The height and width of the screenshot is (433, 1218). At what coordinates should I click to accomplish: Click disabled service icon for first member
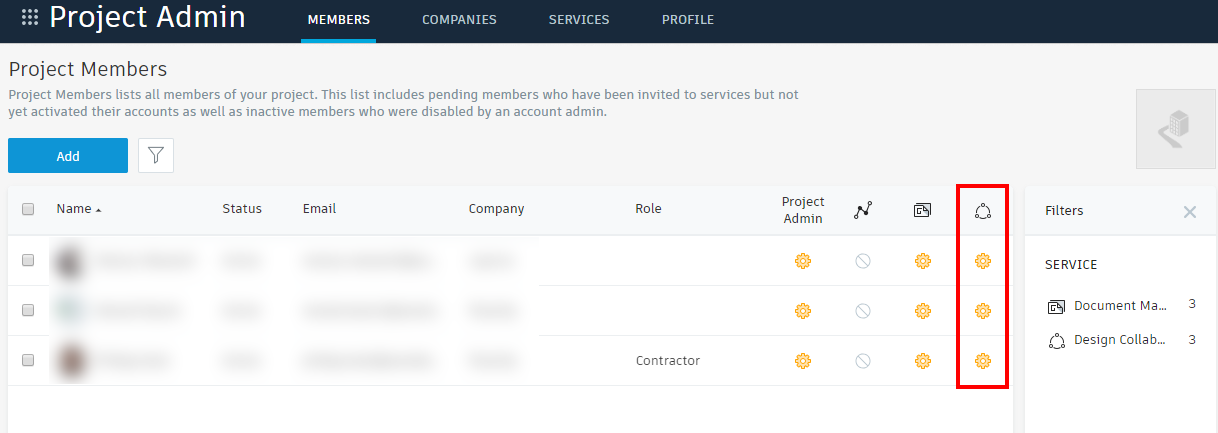[x=862, y=261]
